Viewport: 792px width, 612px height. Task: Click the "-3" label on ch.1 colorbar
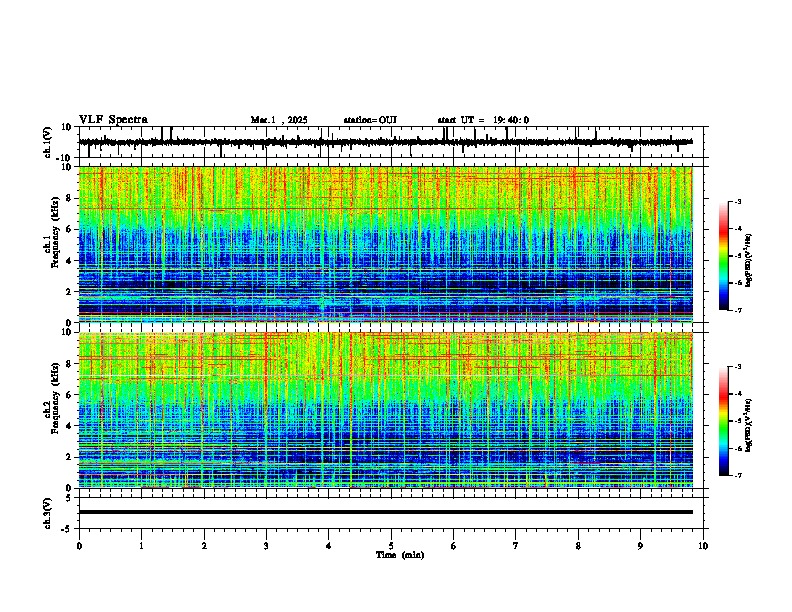pyautogui.click(x=737, y=201)
